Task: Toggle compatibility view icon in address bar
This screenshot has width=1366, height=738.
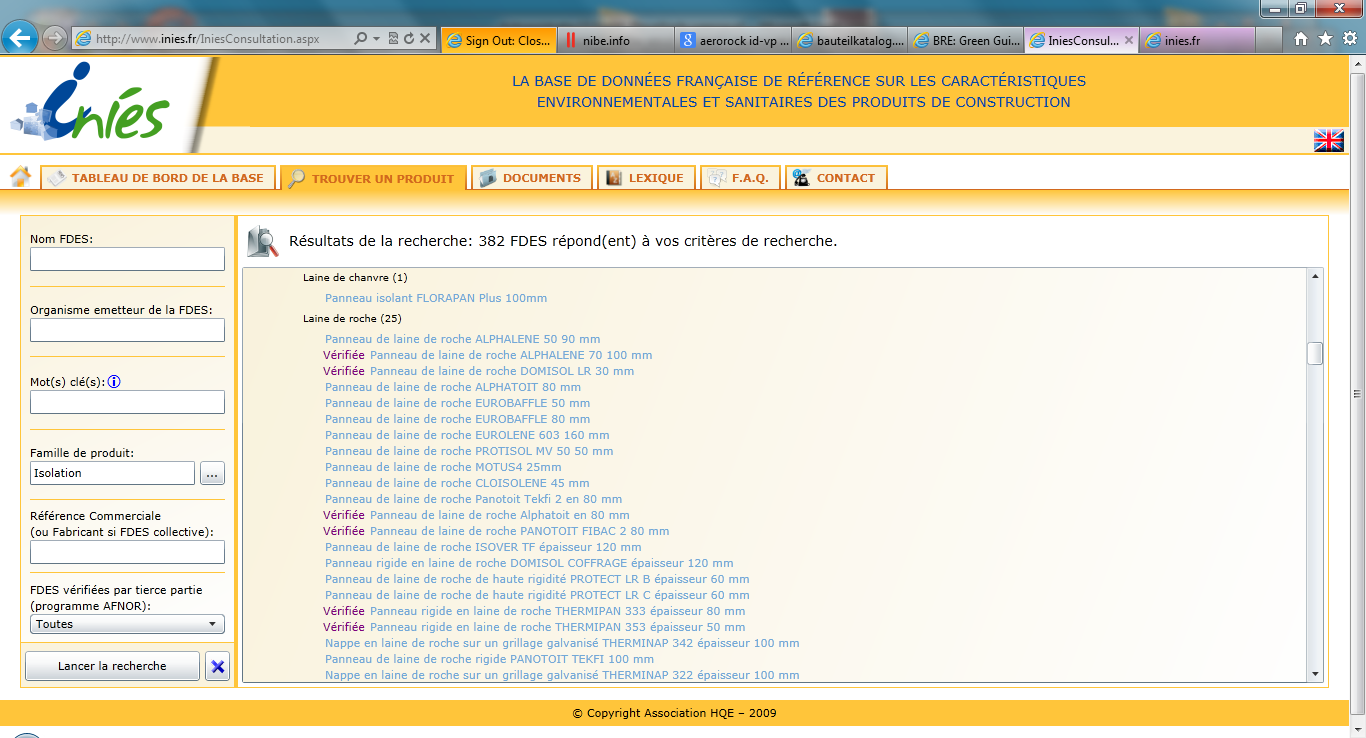Action: [393, 39]
